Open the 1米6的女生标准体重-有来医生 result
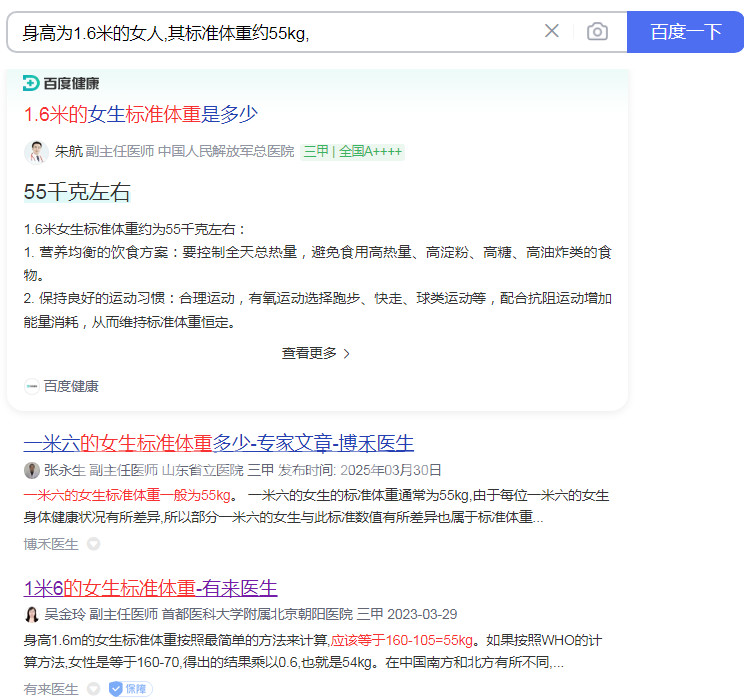The image size is (744, 699). (x=150, y=587)
